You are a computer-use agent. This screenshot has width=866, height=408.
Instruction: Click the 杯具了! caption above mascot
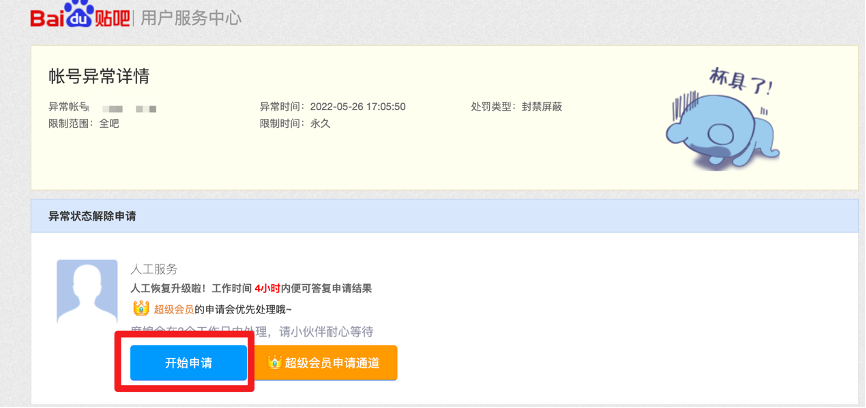click(x=741, y=81)
